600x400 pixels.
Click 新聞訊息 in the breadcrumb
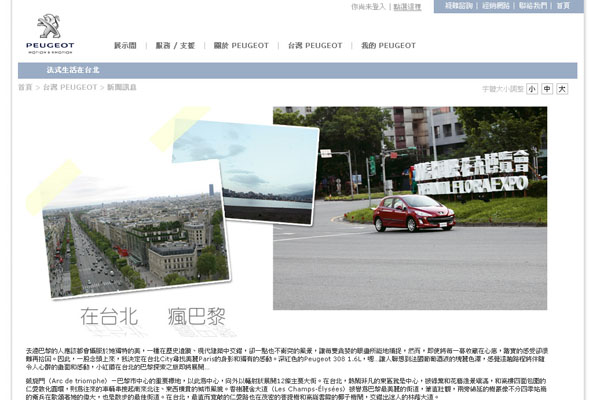coord(121,88)
